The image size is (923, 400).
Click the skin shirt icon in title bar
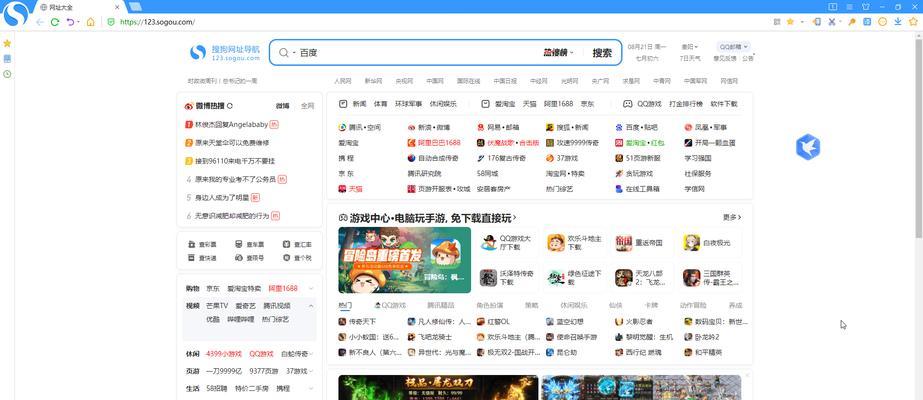click(x=865, y=6)
